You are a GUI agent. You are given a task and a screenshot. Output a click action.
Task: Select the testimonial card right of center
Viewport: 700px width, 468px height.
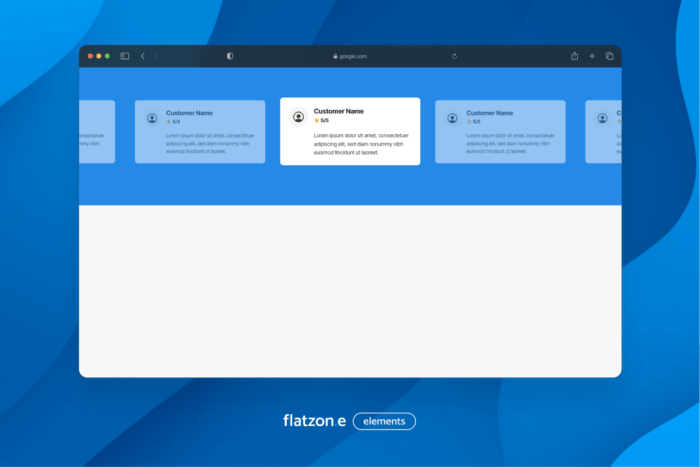500,131
